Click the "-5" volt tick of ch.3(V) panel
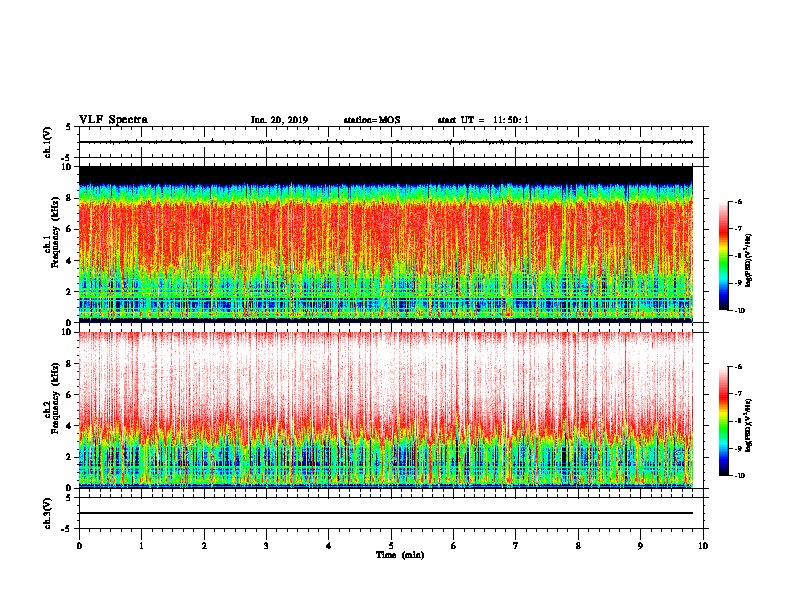 point(67,529)
